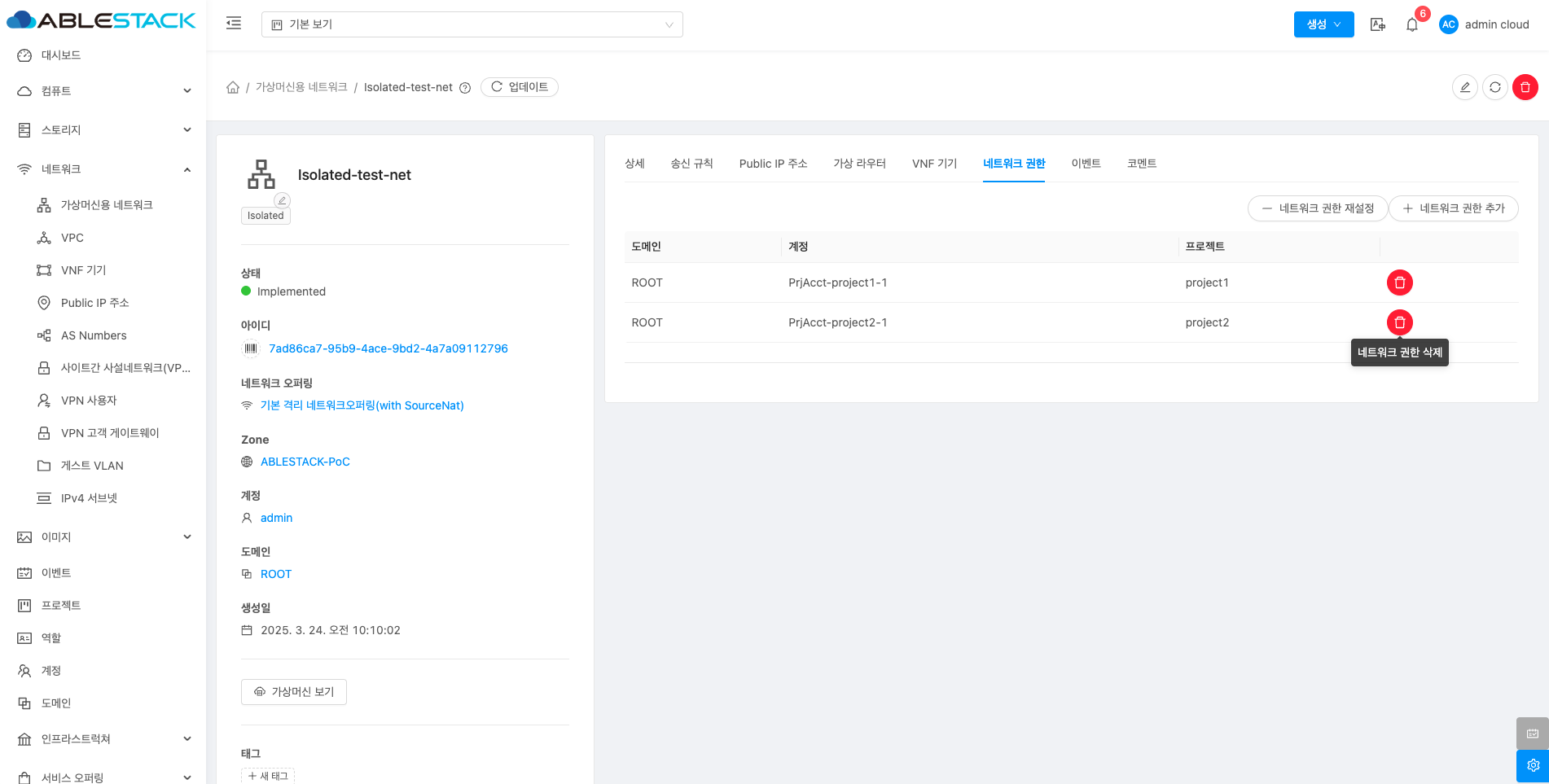This screenshot has height=784, width=1549.
Task: Open the 생성 dropdown button
Action: click(x=1323, y=24)
